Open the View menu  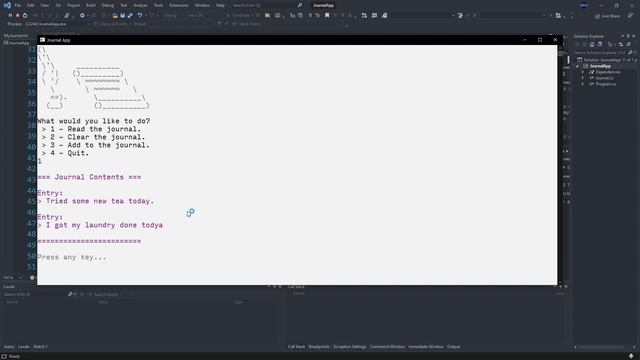(x=44, y=5)
